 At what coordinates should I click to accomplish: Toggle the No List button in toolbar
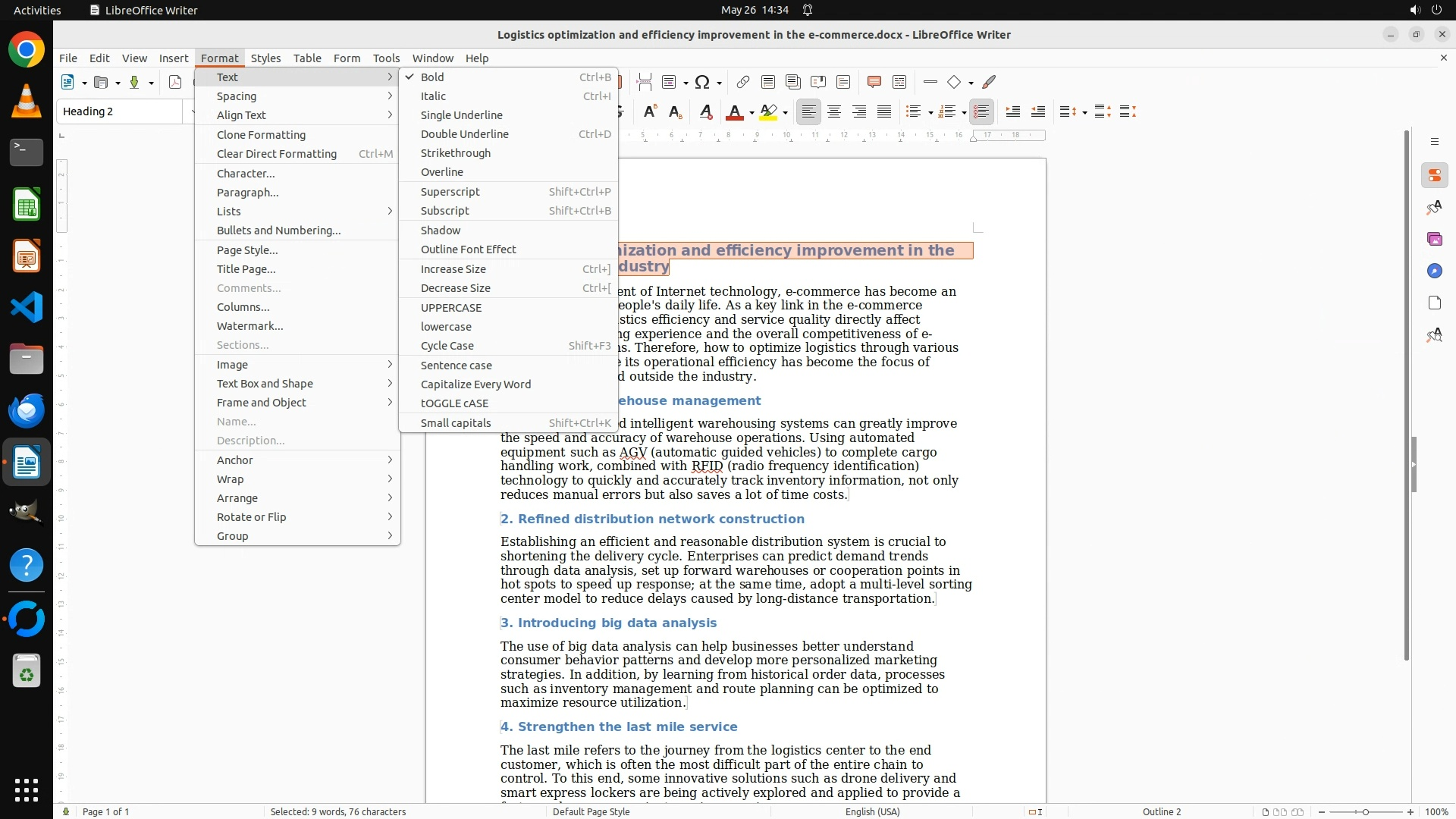(981, 112)
